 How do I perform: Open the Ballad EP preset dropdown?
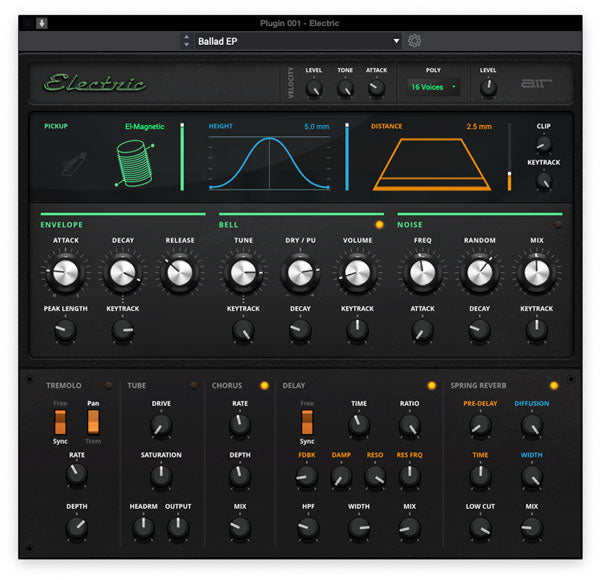coord(298,41)
